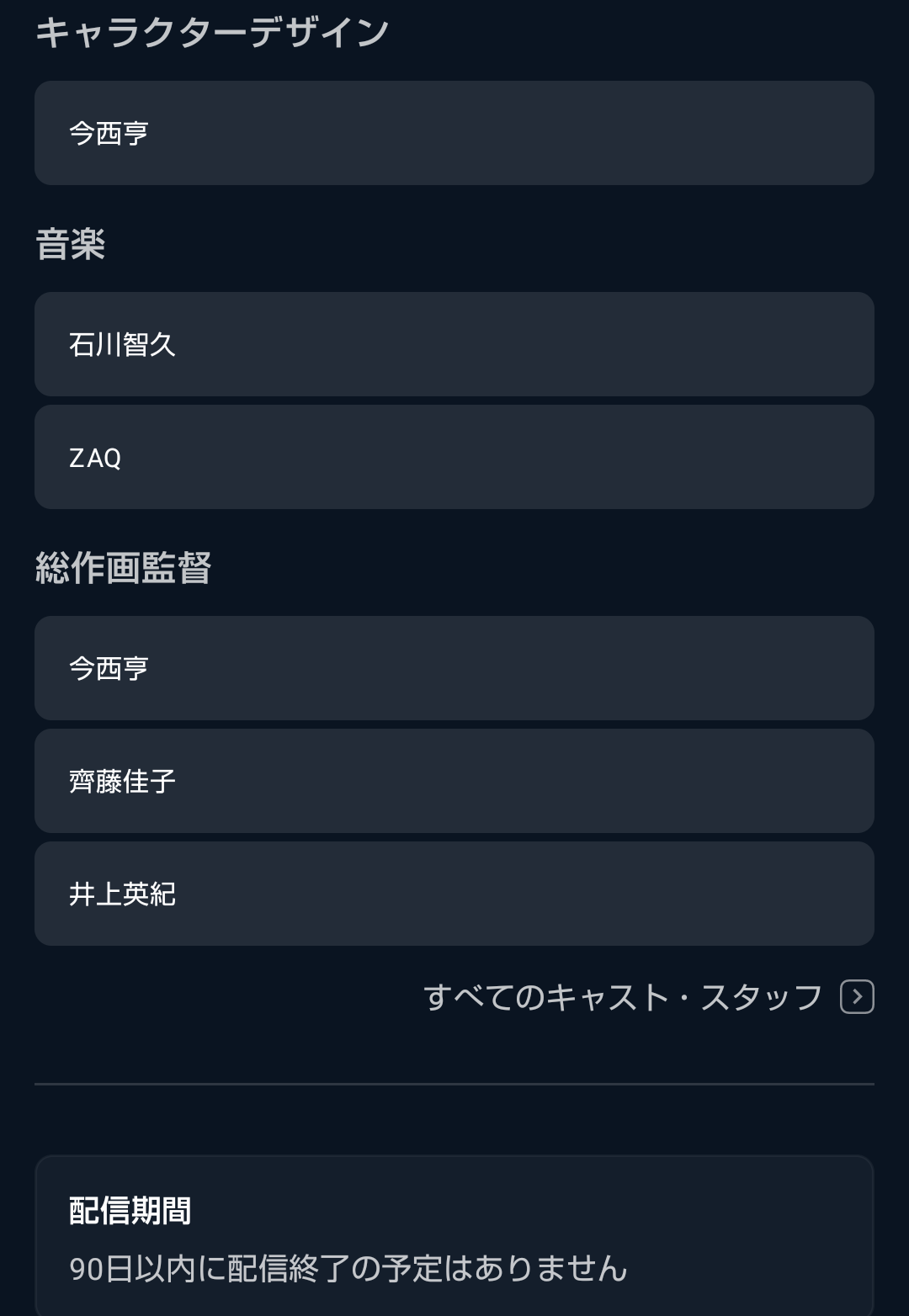The height and width of the screenshot is (1316, 909).
Task: Select the ZAQ music entry
Action: 454,457
